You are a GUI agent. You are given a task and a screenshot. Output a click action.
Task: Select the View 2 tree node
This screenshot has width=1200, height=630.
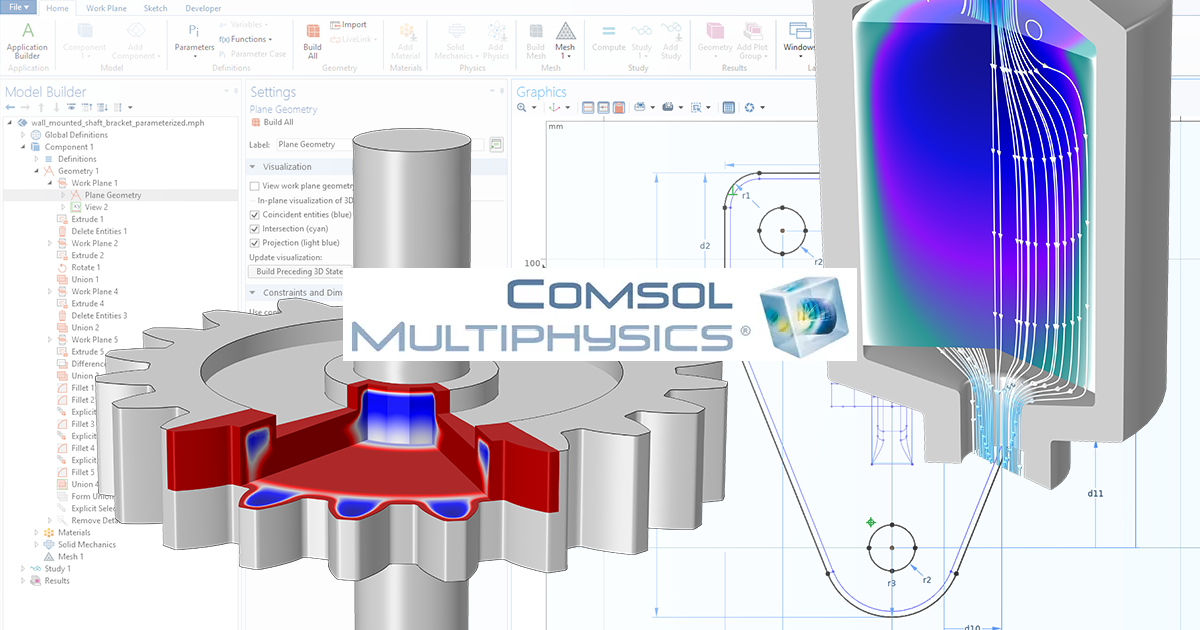coord(96,207)
